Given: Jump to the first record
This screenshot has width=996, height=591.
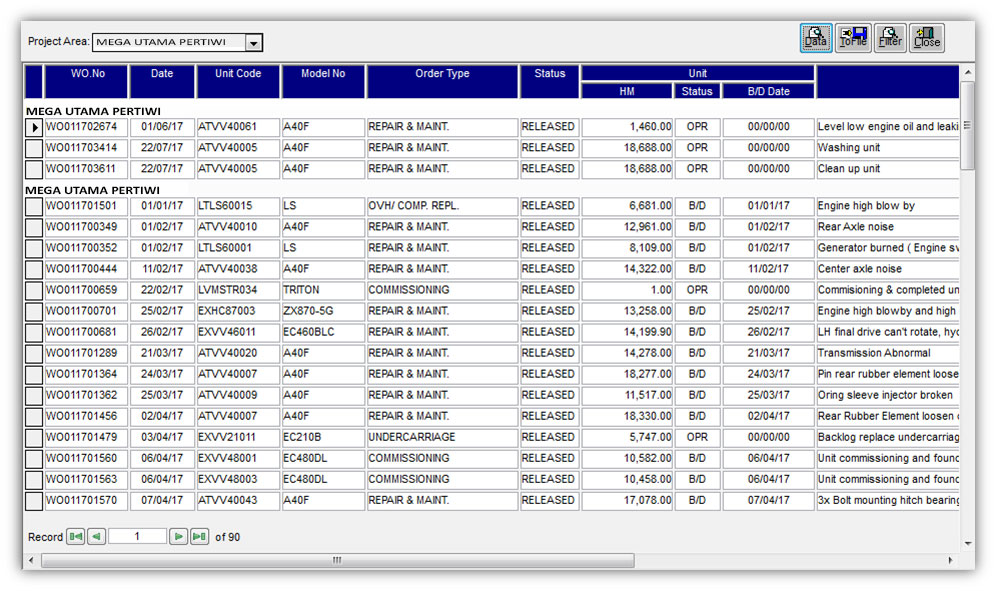Looking at the screenshot, I should (75, 536).
